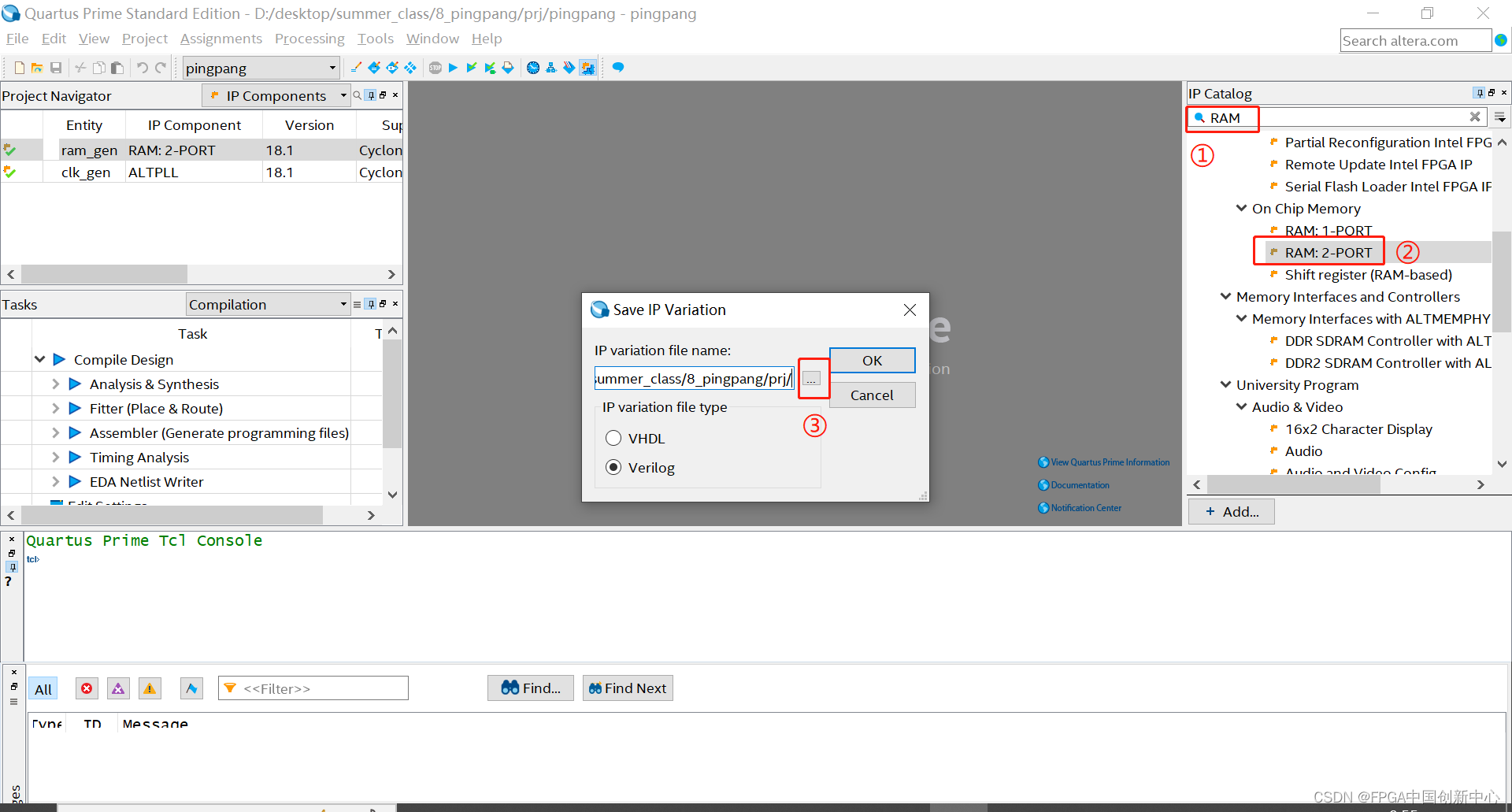Open the IP Catalog options menu icon
Viewport: 1512px width, 812px height.
1500,117
